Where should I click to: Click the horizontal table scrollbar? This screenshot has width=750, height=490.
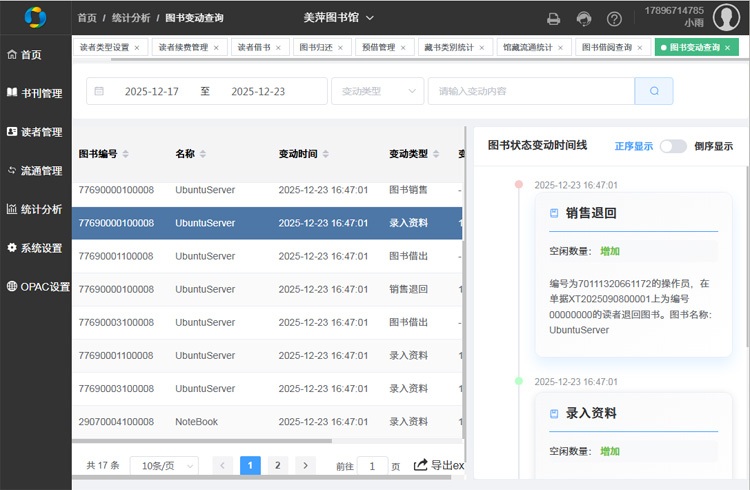pyautogui.click(x=200, y=441)
